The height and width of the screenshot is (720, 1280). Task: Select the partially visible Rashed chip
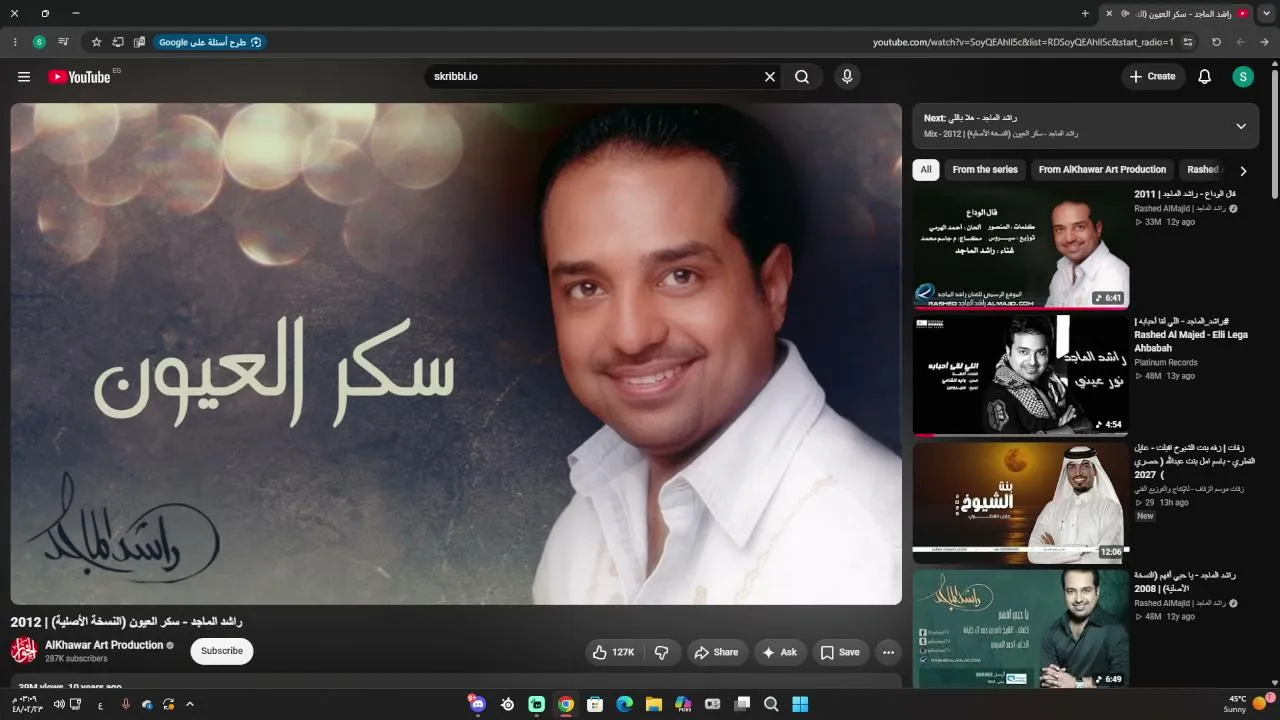1203,170
